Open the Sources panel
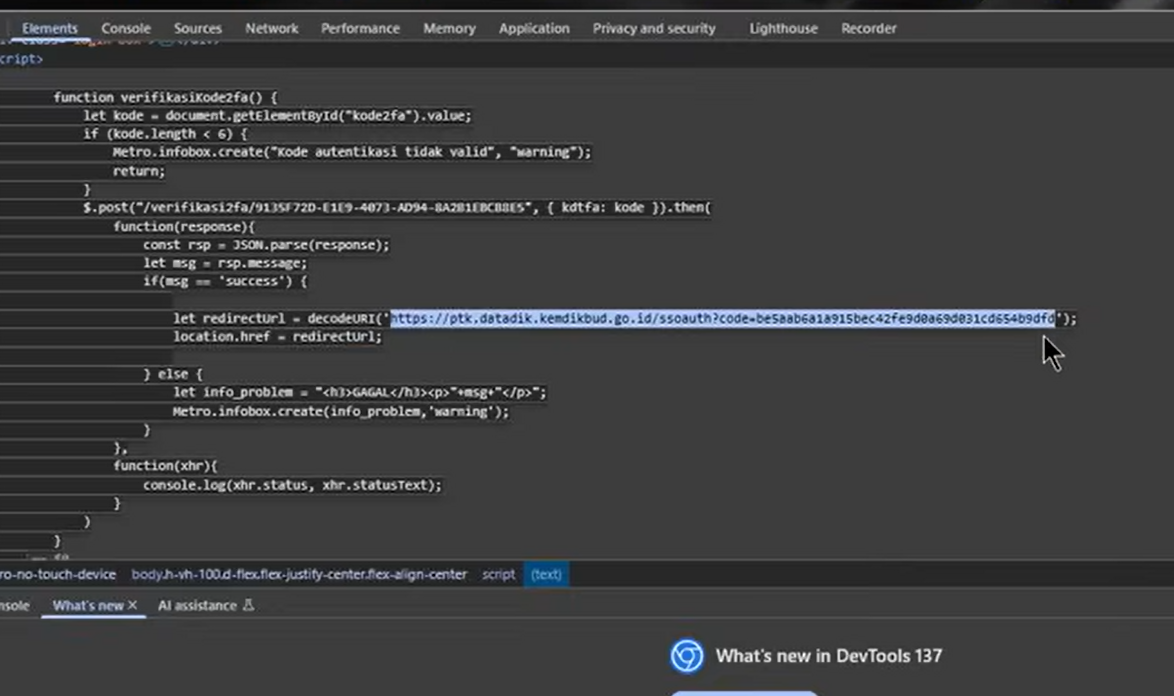 point(197,28)
